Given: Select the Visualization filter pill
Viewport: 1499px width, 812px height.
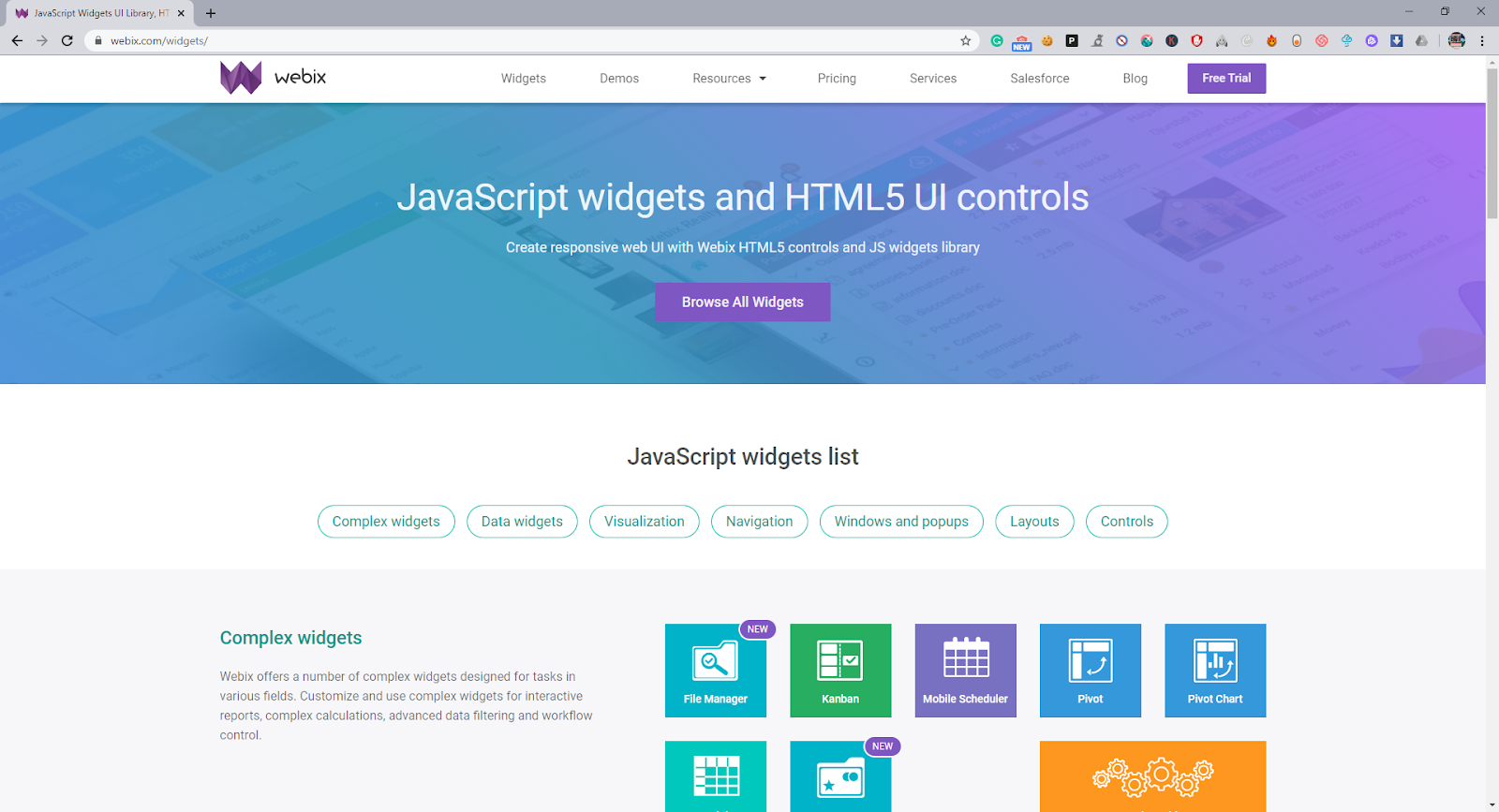Looking at the screenshot, I should [x=645, y=522].
